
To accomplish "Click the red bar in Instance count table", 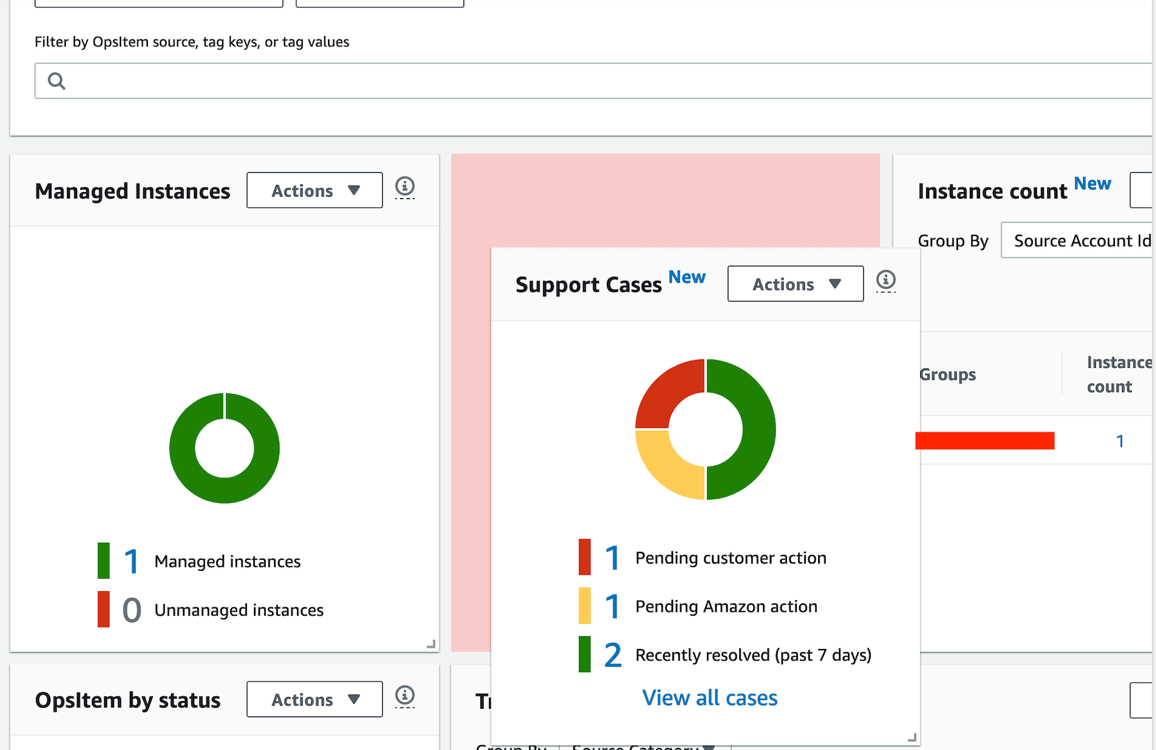I will pyautogui.click(x=985, y=440).
